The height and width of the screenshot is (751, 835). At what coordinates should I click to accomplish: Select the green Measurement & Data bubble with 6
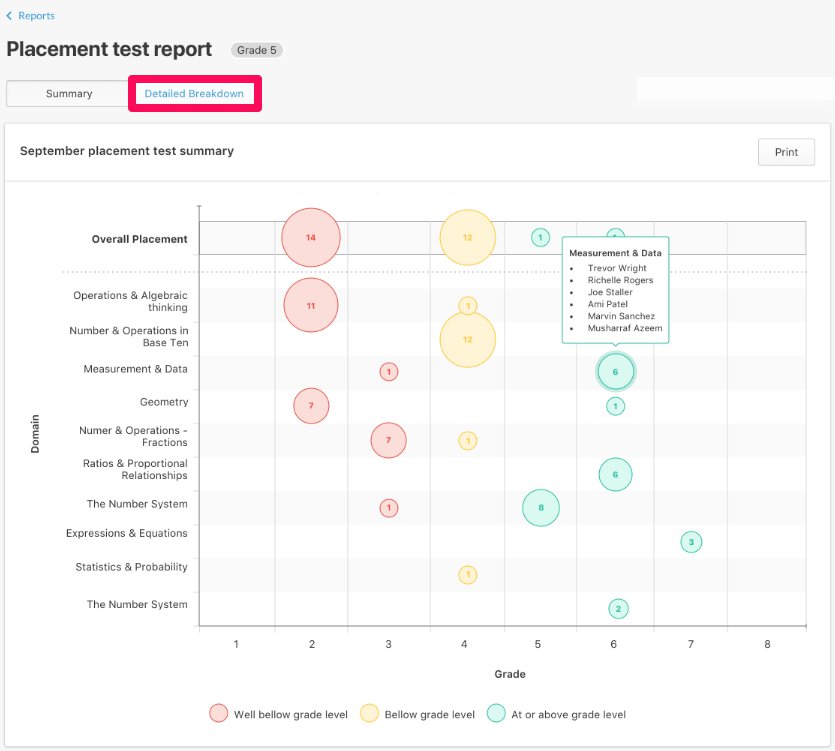615,372
